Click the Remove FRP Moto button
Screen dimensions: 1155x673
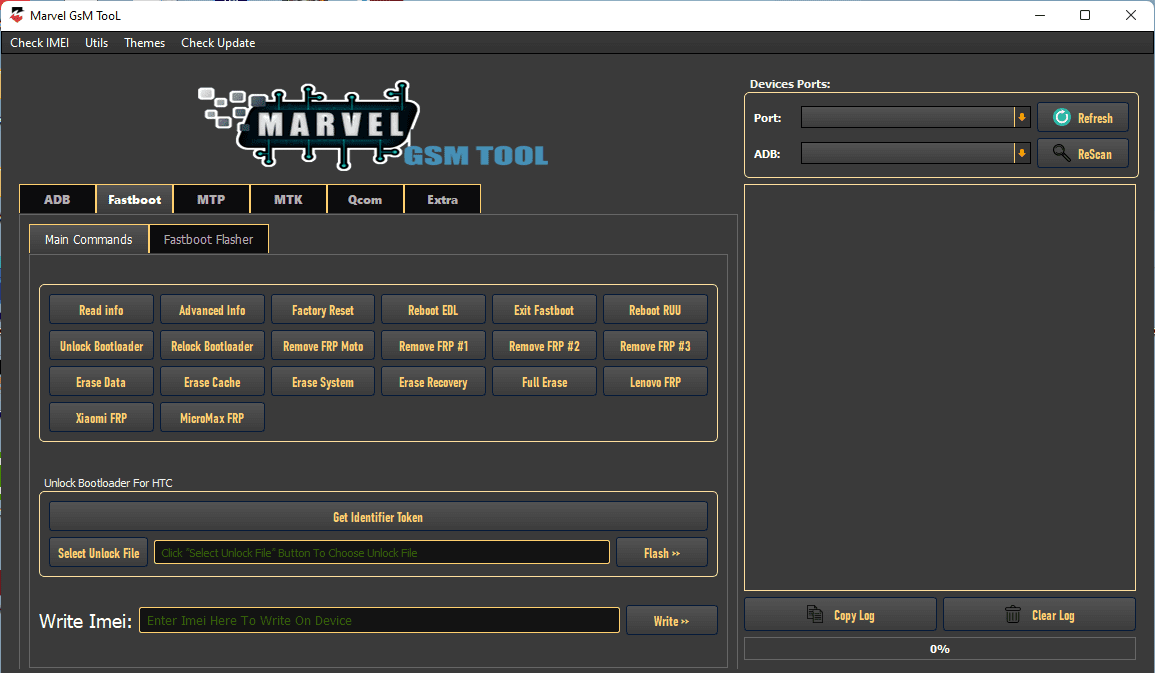[323, 346]
